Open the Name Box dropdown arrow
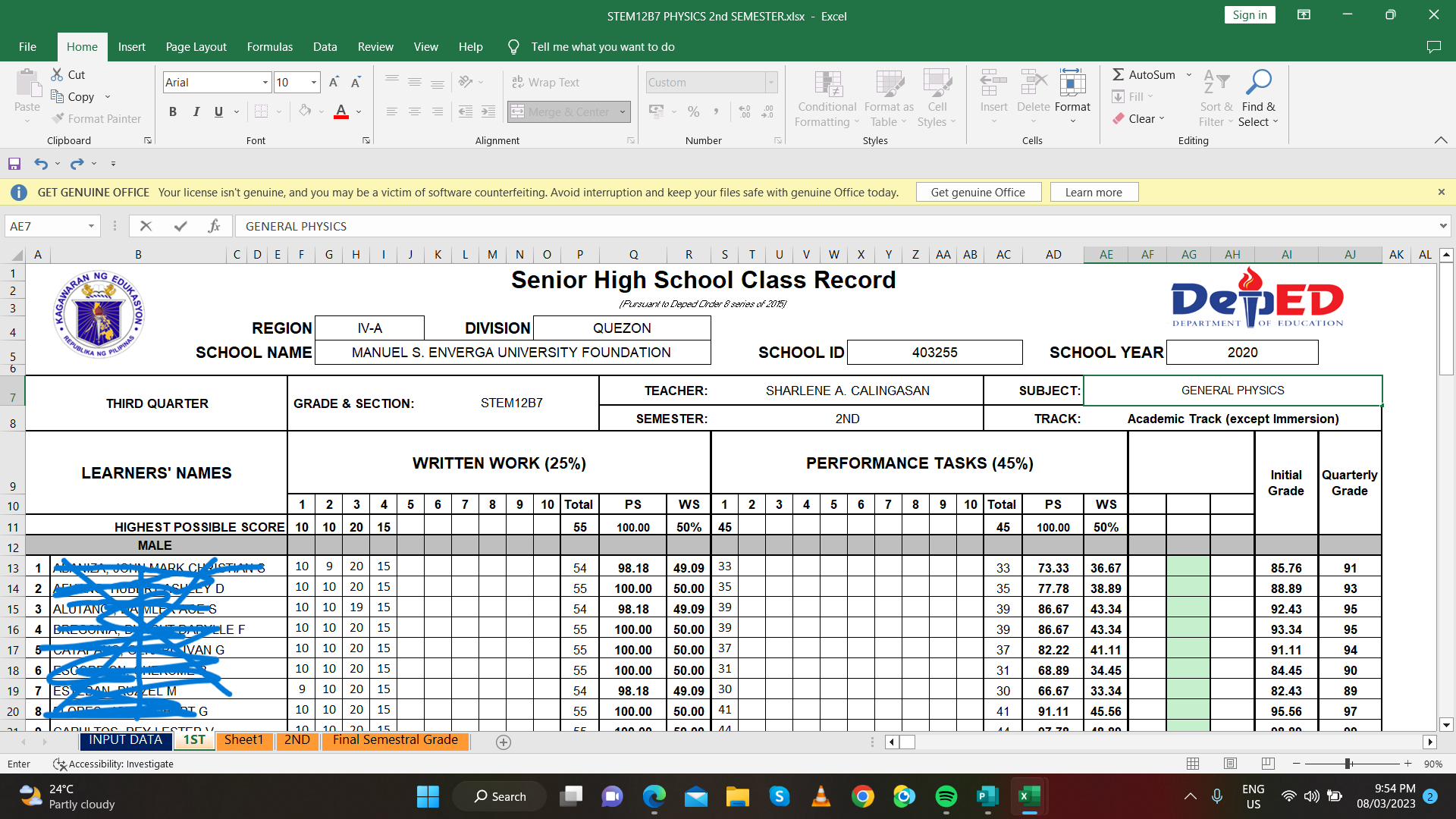The image size is (1456, 819). click(91, 226)
